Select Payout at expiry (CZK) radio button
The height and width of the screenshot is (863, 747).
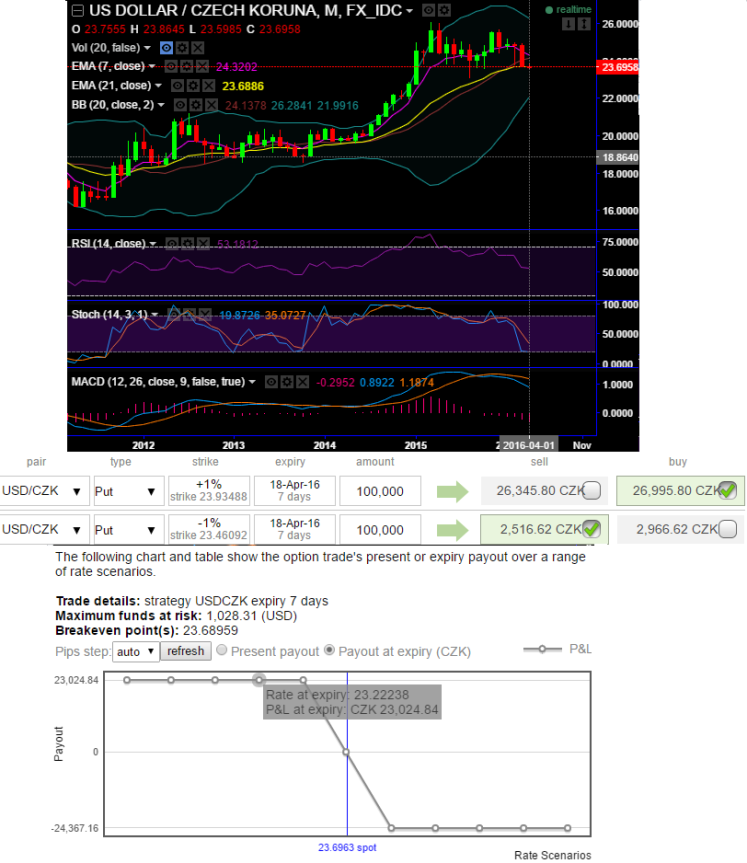[329, 650]
